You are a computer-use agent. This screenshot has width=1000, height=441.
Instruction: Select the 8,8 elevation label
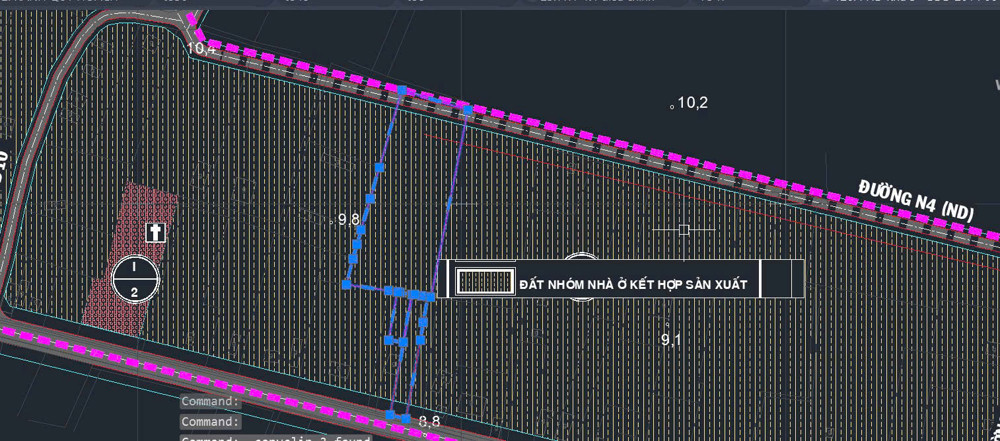click(x=430, y=422)
